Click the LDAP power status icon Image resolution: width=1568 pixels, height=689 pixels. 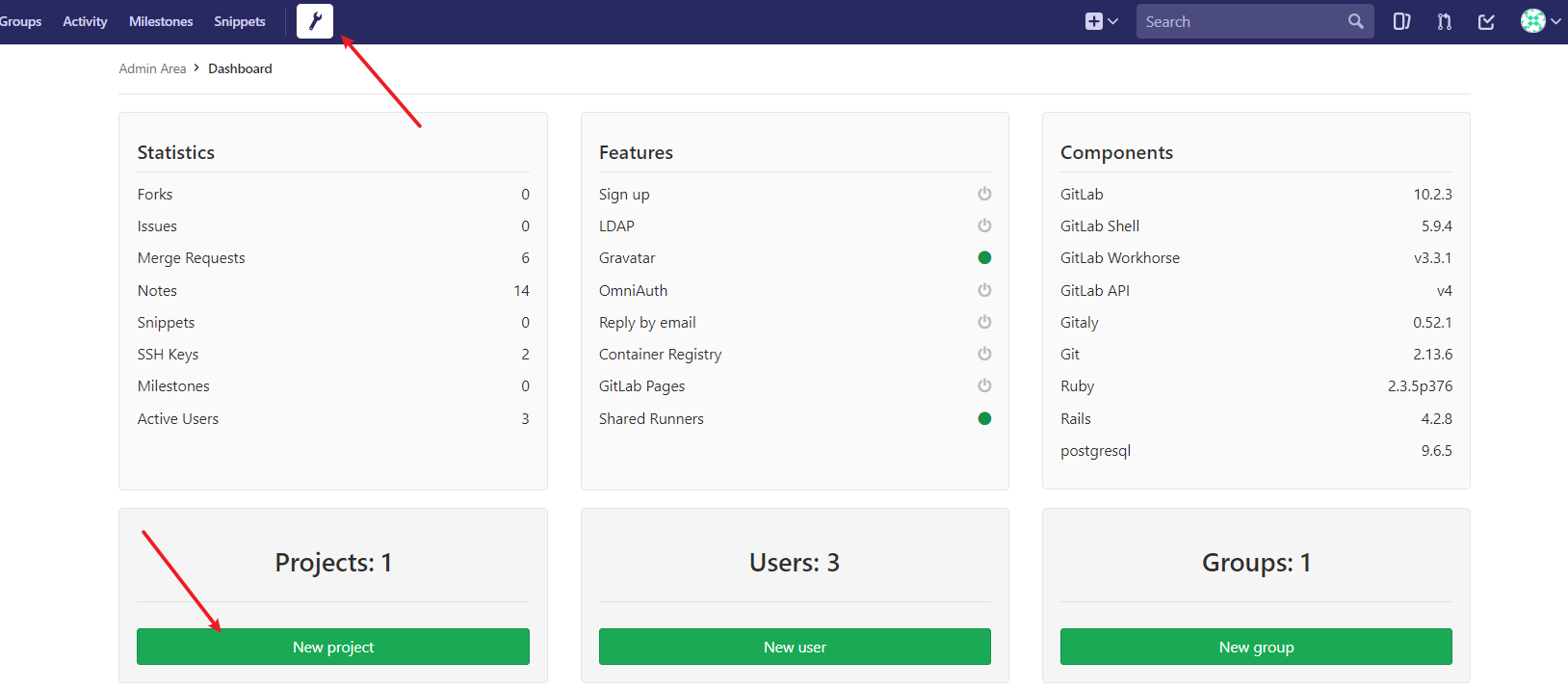coord(984,225)
